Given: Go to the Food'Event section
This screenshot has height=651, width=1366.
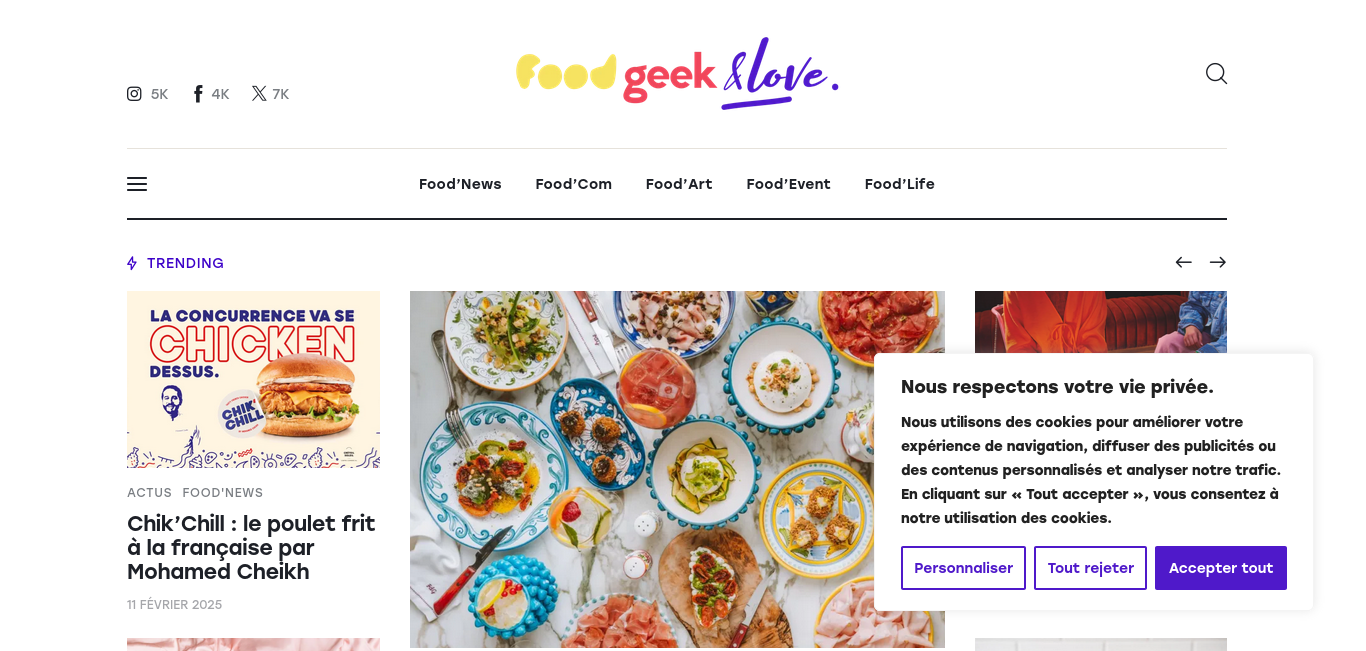Looking at the screenshot, I should (x=788, y=184).
